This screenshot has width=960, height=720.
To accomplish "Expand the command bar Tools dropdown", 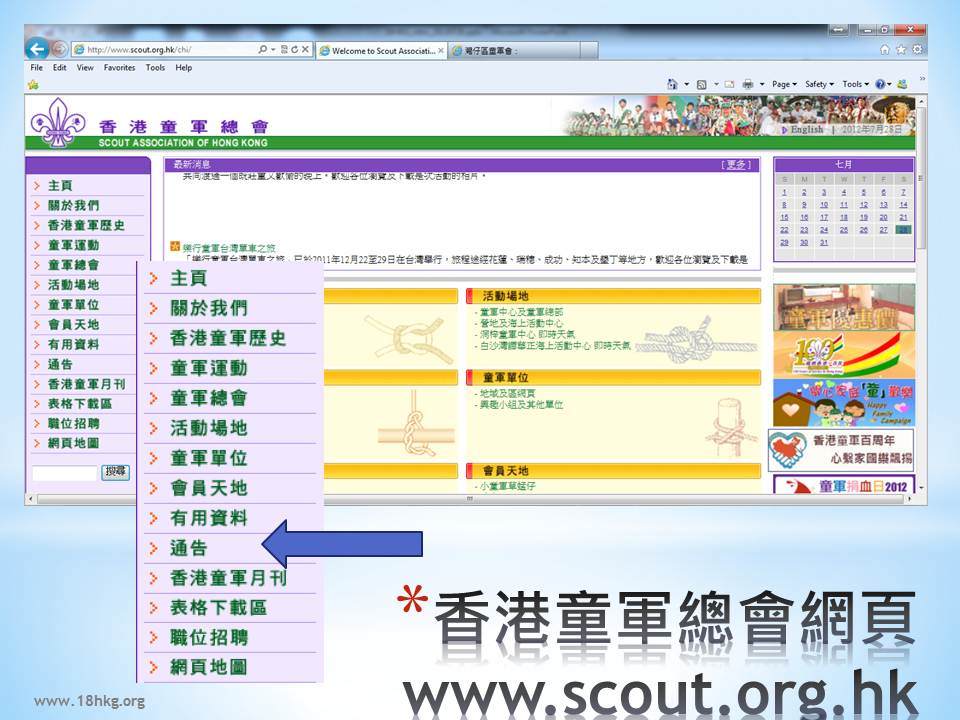I will click(855, 84).
